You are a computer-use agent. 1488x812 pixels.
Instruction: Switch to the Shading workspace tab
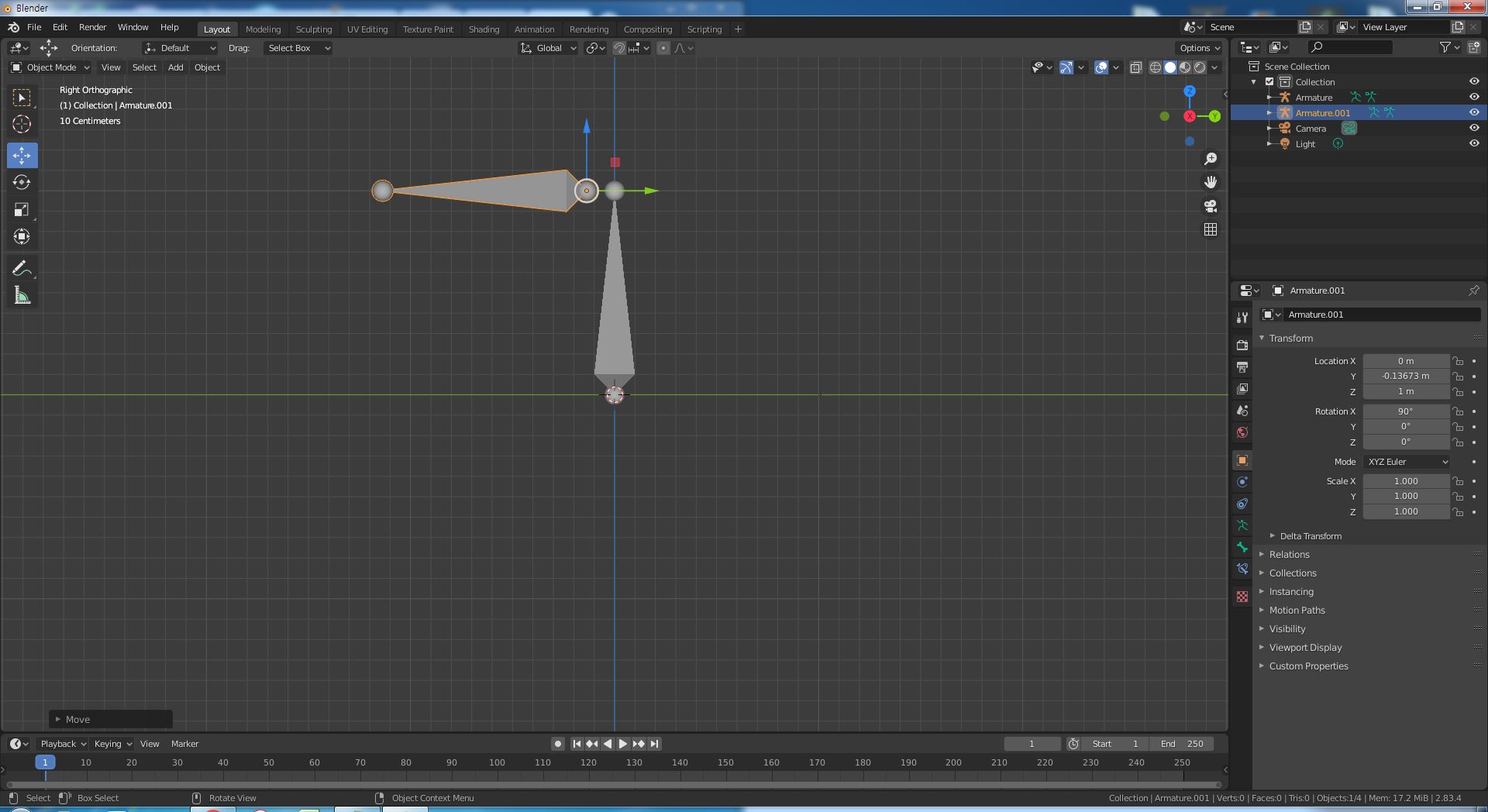484,29
